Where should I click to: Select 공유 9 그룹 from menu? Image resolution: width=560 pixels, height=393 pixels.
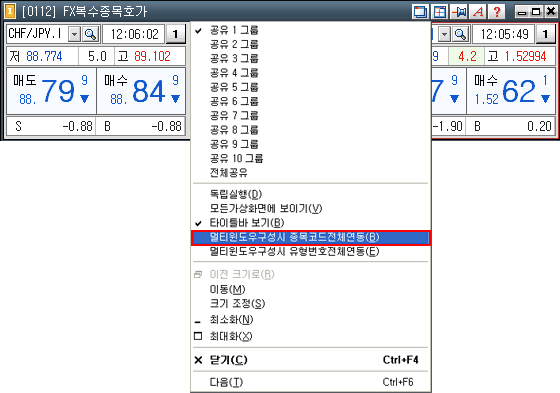click(310, 144)
